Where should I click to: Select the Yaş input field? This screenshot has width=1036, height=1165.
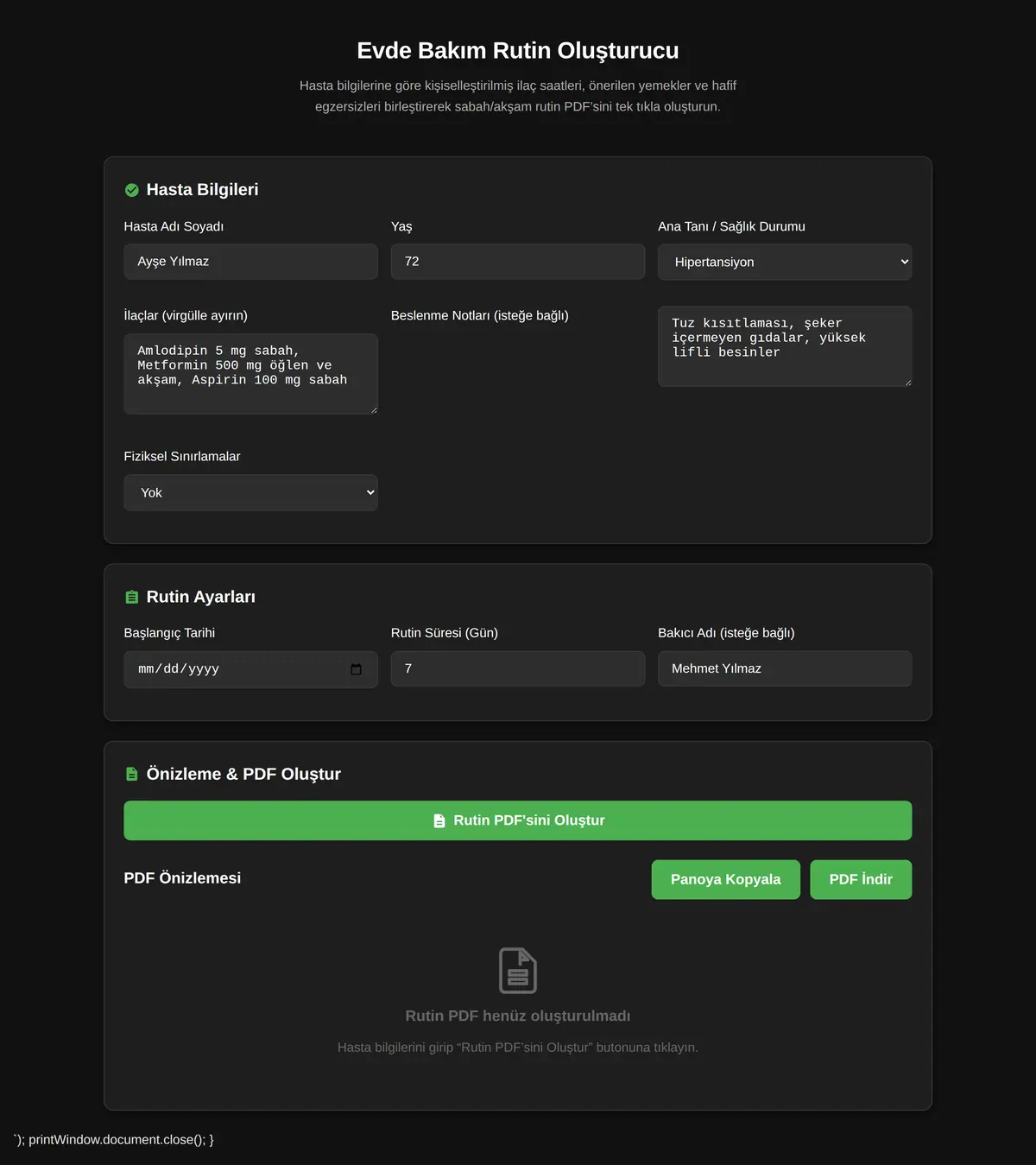point(518,262)
